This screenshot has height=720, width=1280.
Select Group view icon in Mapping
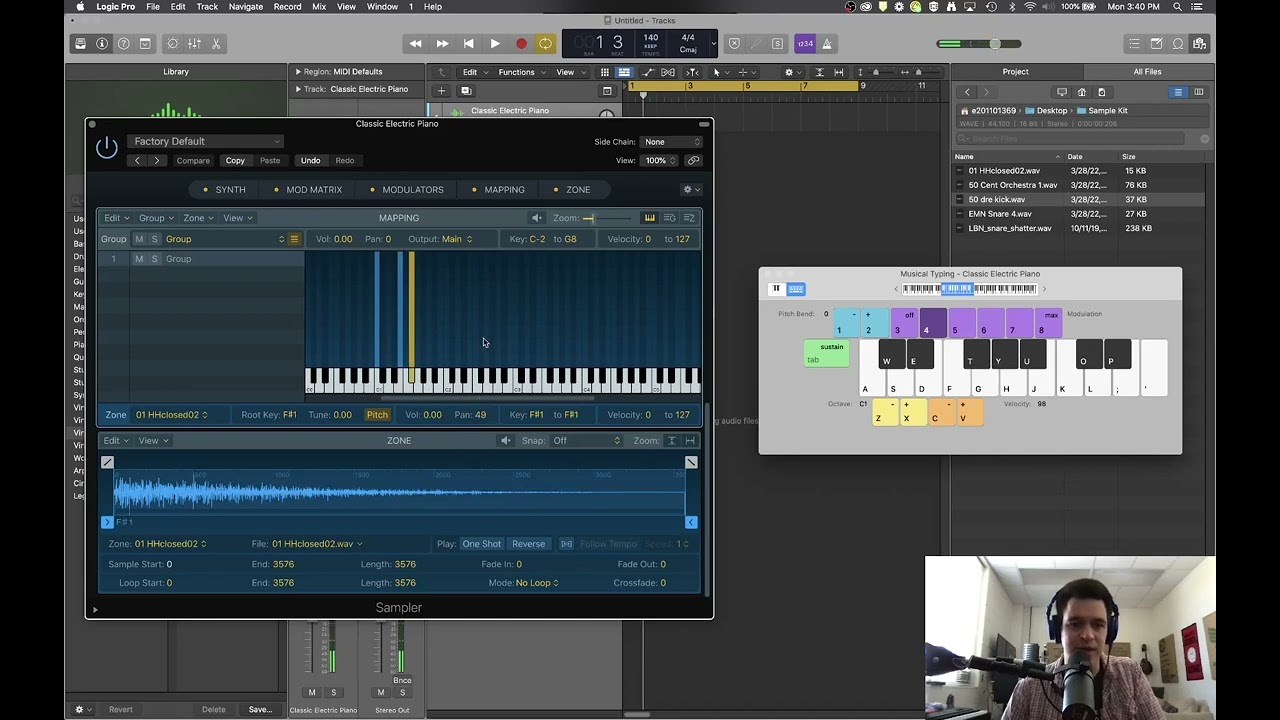(x=670, y=218)
